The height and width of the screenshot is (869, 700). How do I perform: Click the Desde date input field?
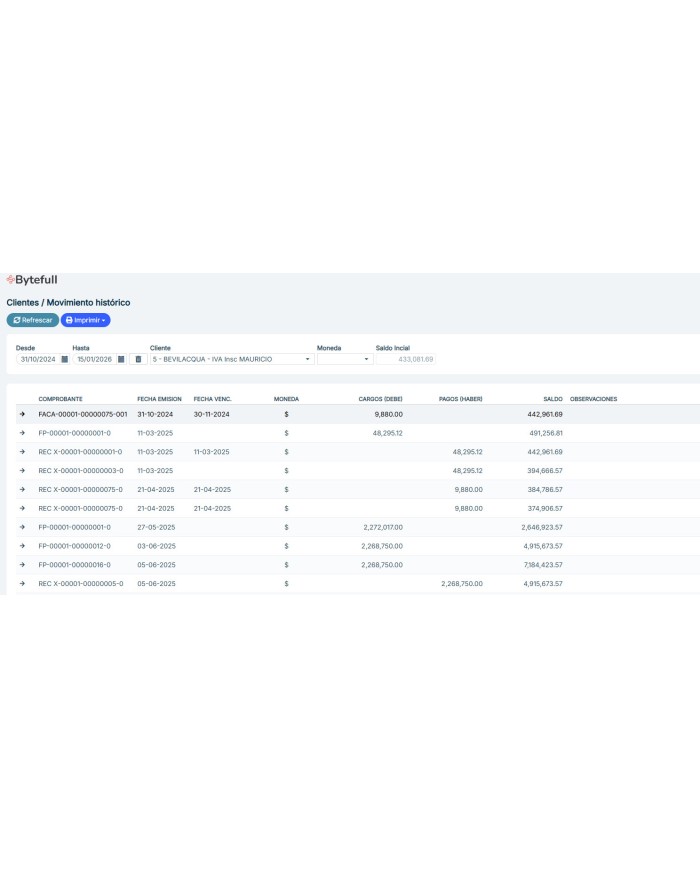click(38, 359)
